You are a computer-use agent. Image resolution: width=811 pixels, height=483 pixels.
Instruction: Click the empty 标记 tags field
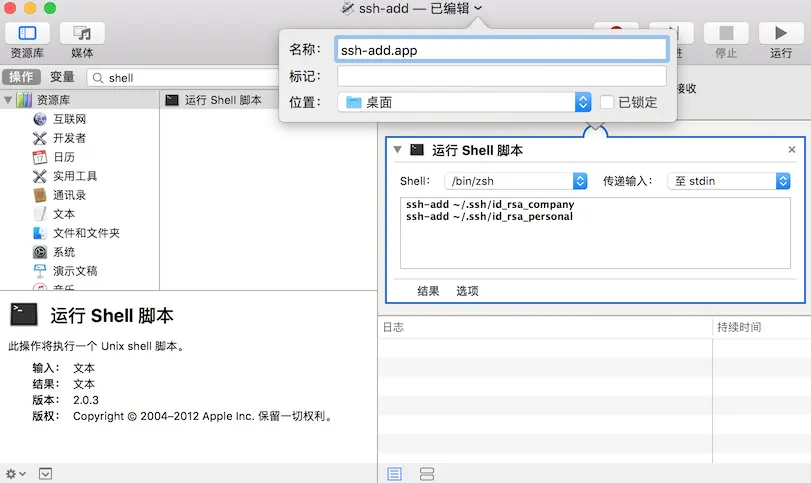click(x=502, y=77)
